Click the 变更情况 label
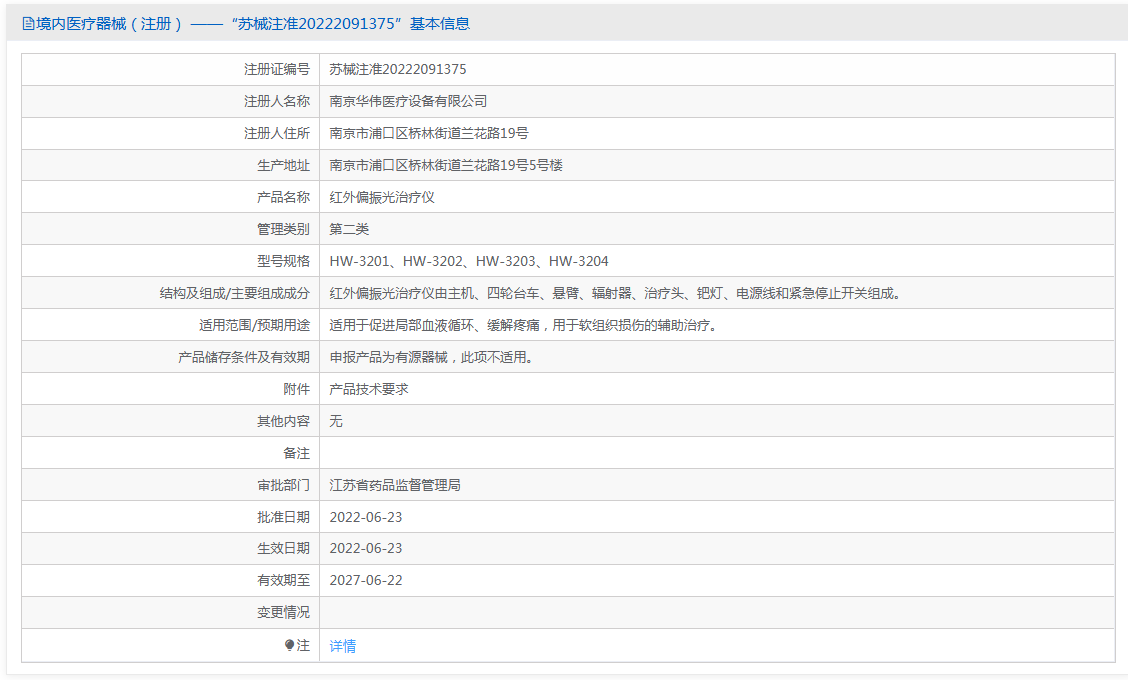Viewport: 1128px width, 680px height. coord(283,612)
